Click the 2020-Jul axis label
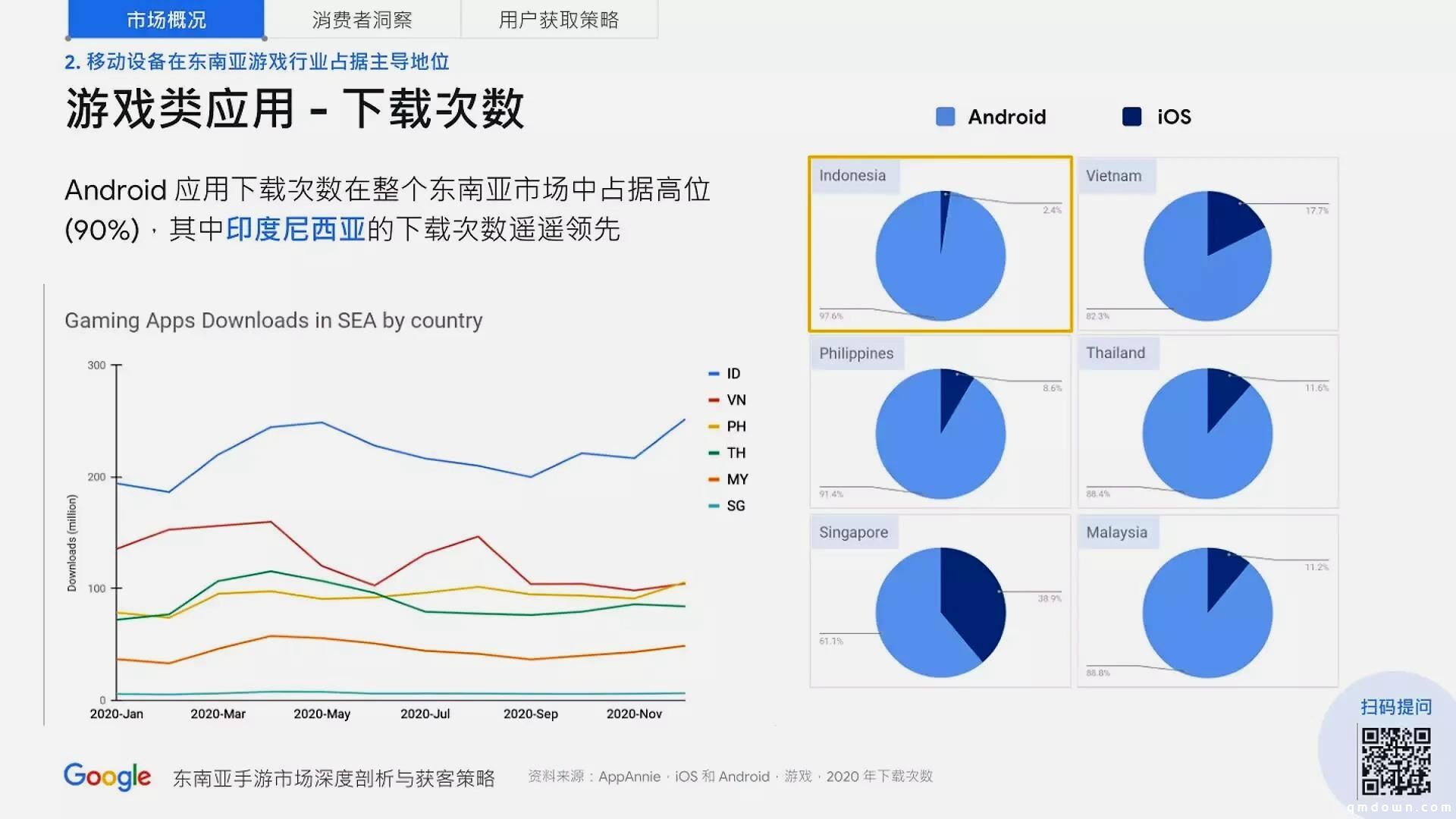Viewport: 1456px width, 819px height. point(425,714)
